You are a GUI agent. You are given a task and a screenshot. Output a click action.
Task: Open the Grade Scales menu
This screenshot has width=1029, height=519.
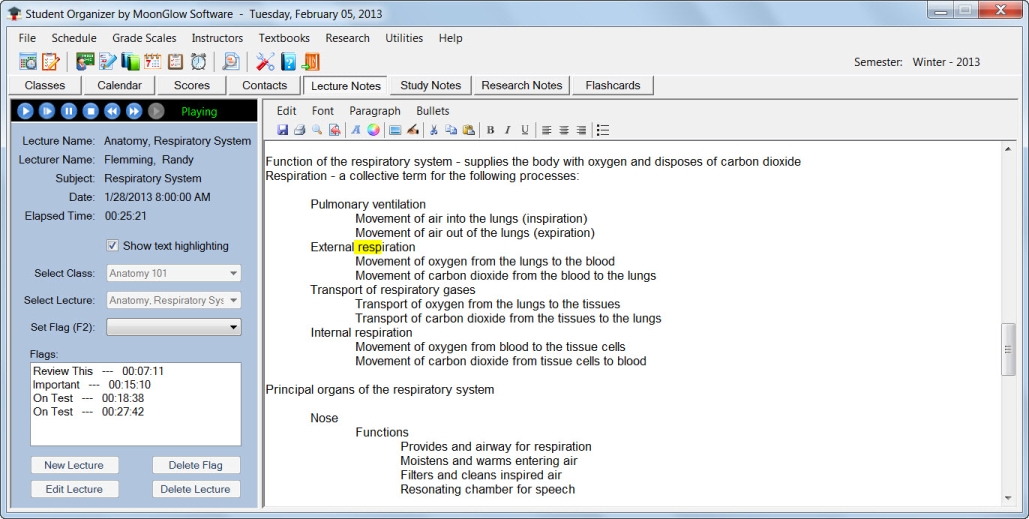(x=144, y=38)
